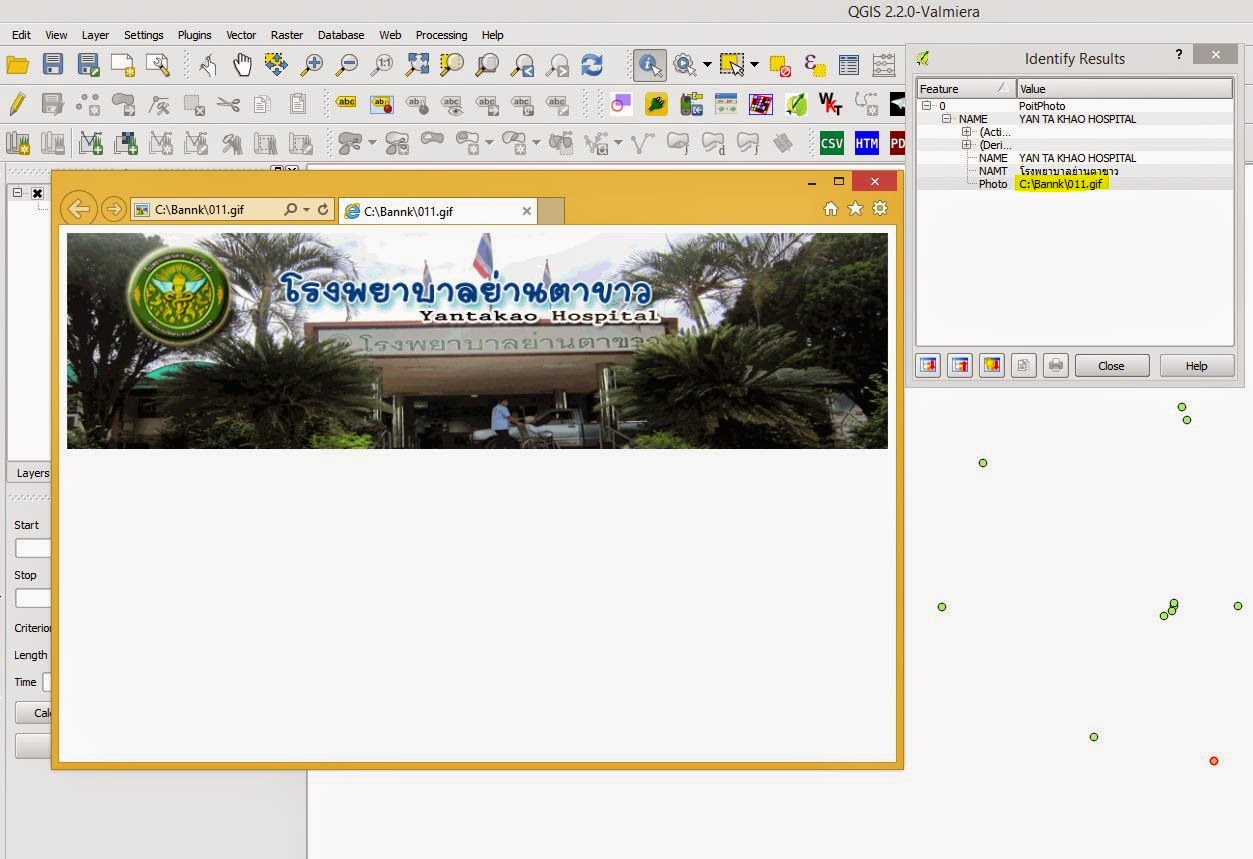Click the Add Vector Layer icon
The image size is (1253, 859).
coord(91,143)
